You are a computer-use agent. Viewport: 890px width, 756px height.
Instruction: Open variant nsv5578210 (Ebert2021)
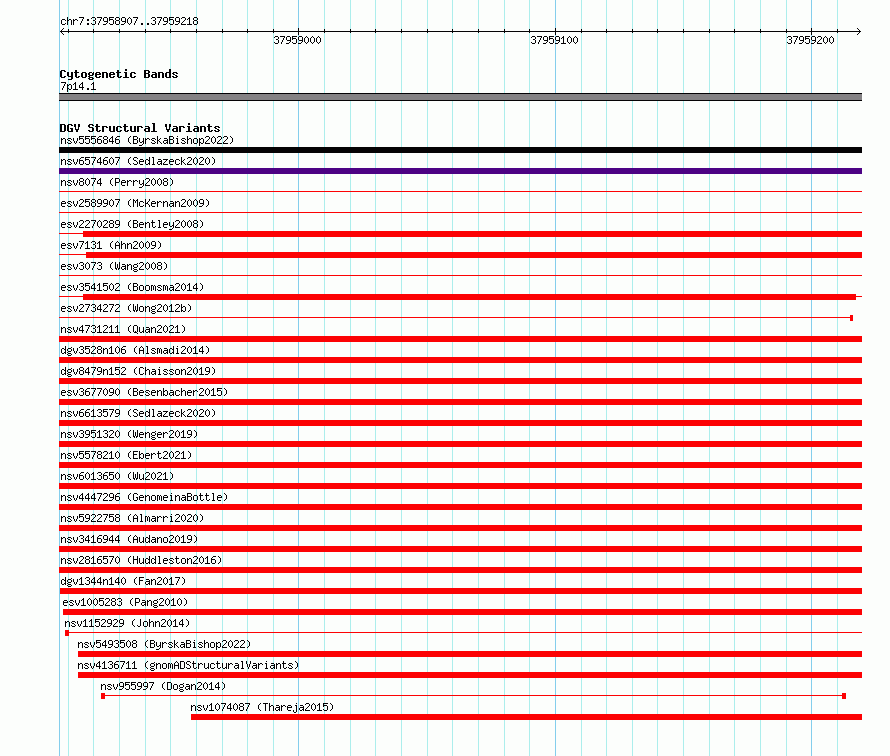tap(126, 455)
